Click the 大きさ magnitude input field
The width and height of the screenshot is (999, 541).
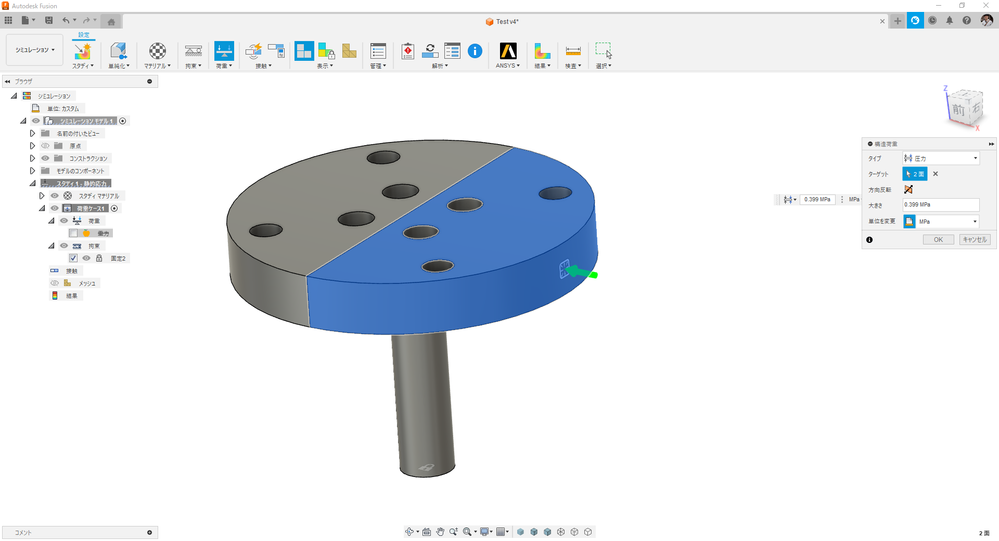tap(940, 205)
